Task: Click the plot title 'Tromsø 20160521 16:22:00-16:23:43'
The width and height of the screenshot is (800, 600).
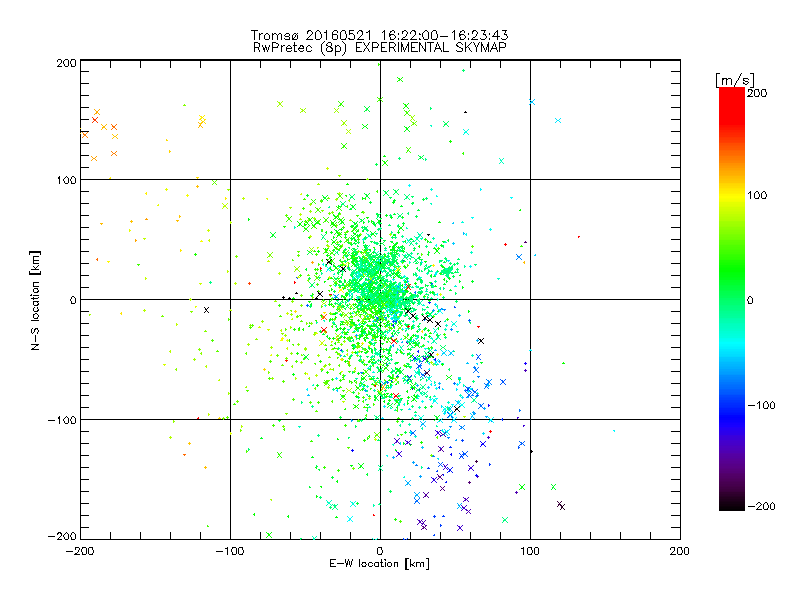Action: tap(379, 35)
